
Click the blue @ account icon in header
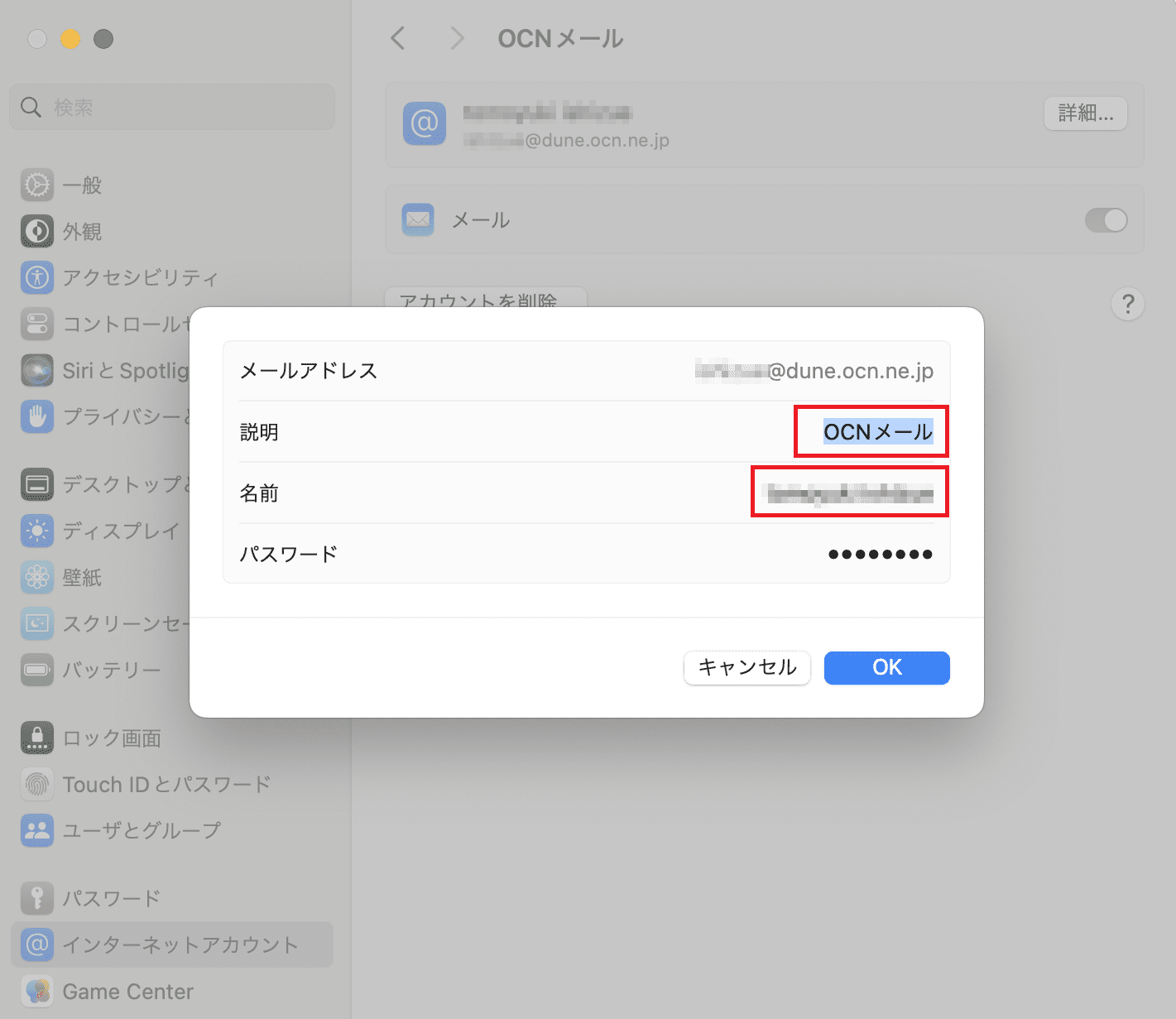425,123
